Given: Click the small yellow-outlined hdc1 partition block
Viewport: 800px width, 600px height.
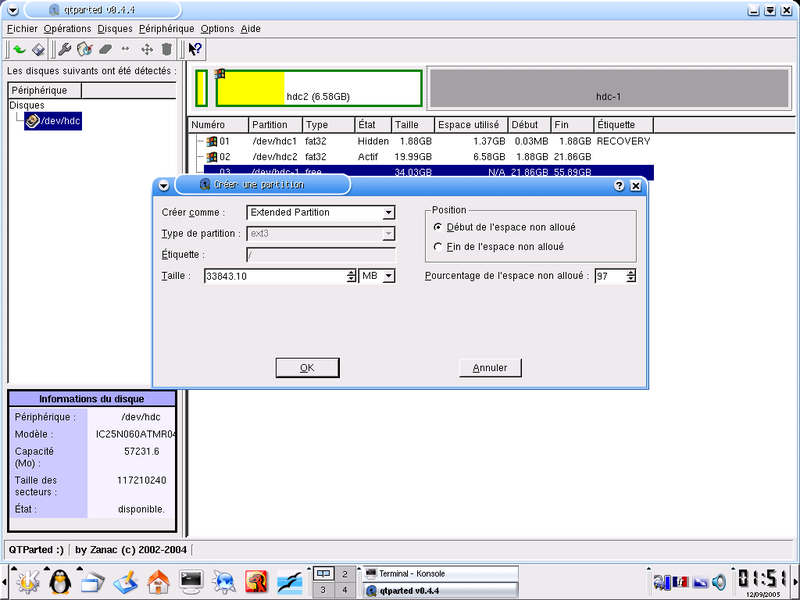Looking at the screenshot, I should 202,88.
